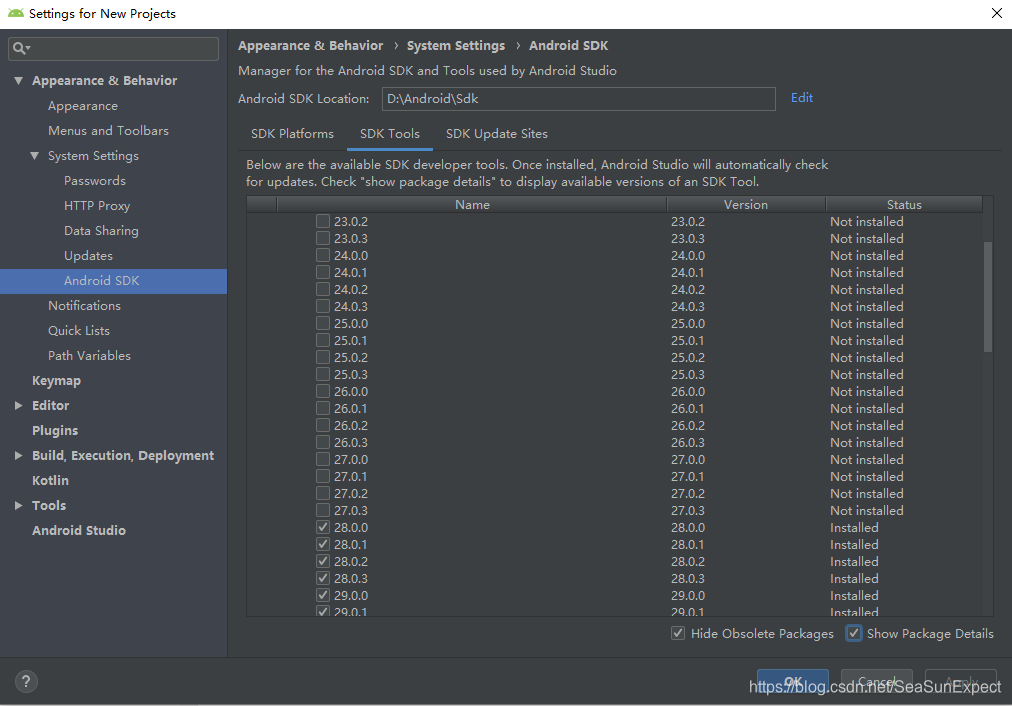
Task: Close the Settings for New Projects dialog
Action: pyautogui.click(x=997, y=14)
